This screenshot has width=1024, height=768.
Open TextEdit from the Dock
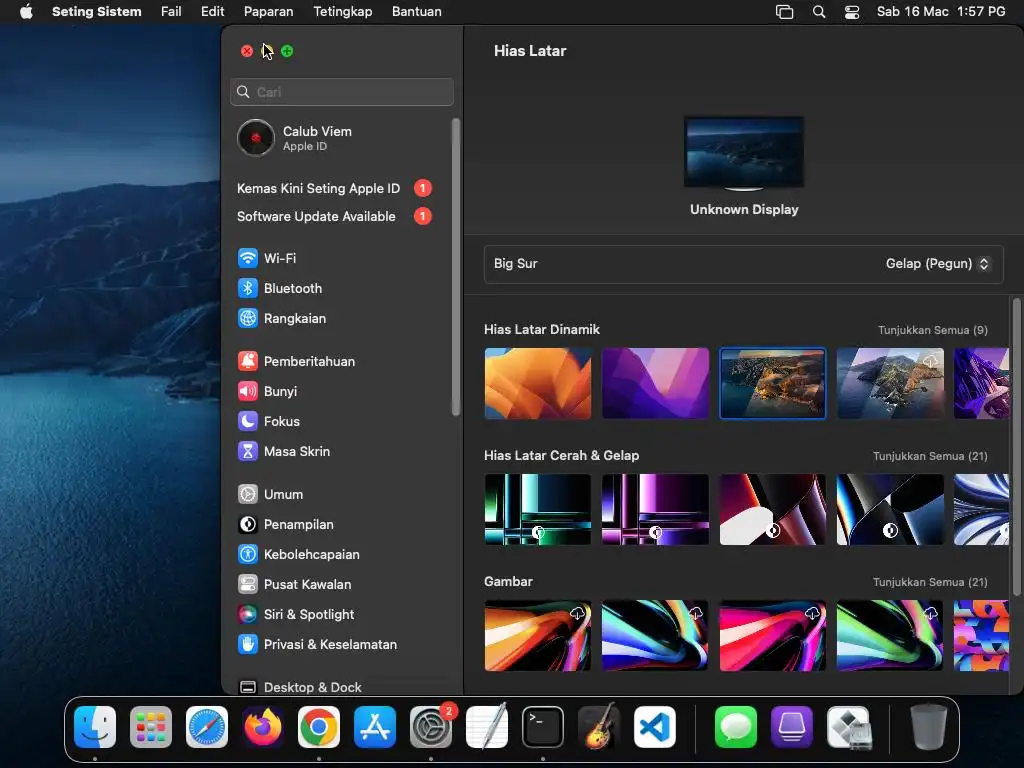(487, 727)
